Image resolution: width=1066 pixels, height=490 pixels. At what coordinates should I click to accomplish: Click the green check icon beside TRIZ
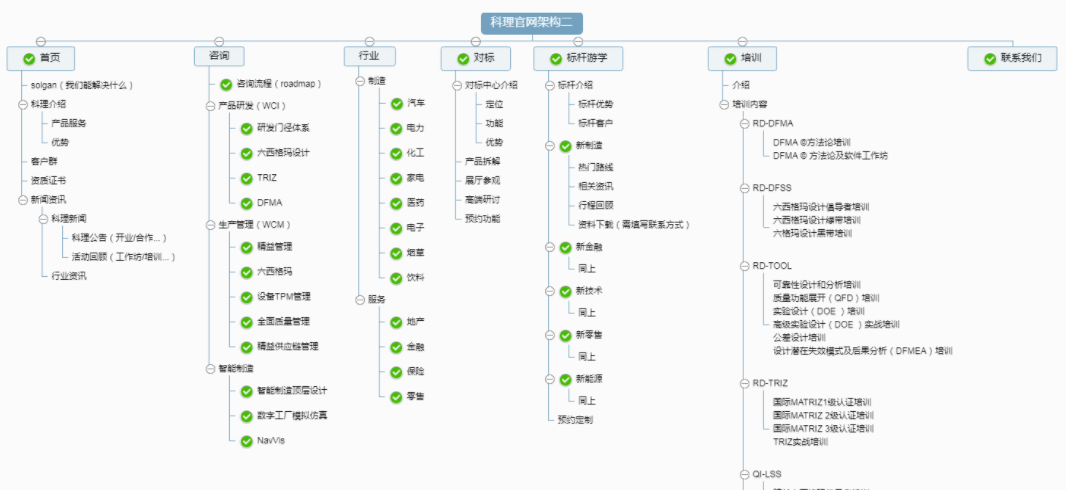(x=246, y=177)
